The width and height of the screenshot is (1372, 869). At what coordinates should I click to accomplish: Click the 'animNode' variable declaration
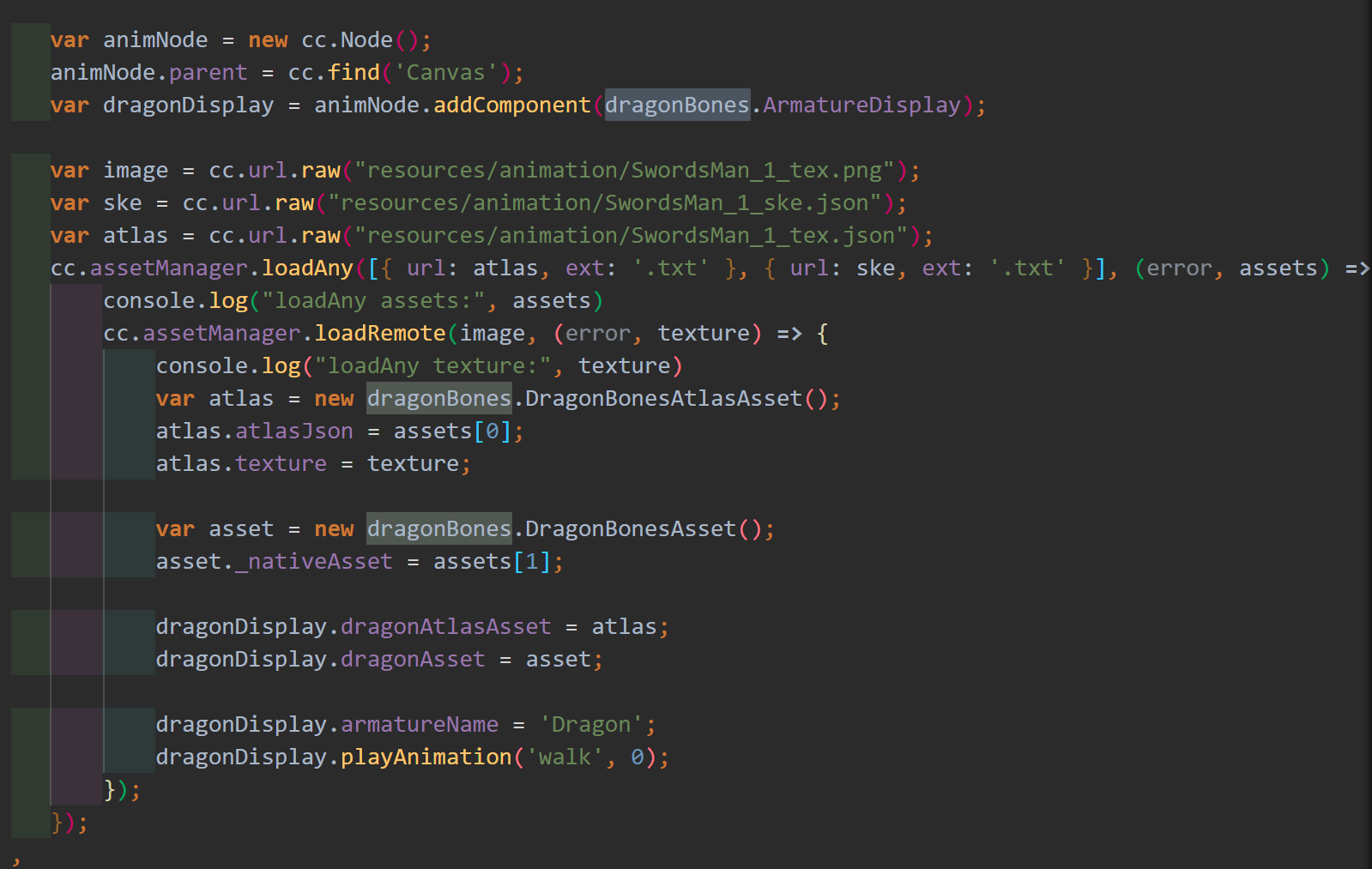[x=155, y=39]
